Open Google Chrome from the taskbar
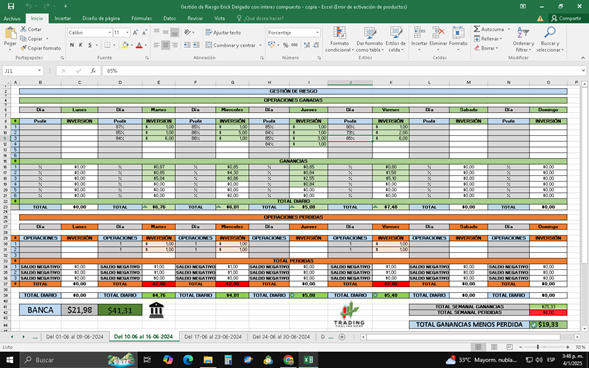This screenshot has width=589, height=368. [288, 360]
